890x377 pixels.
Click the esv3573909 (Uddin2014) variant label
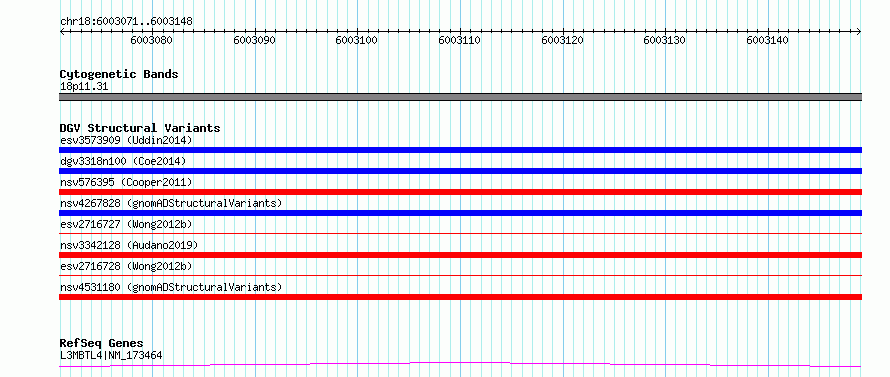pyautogui.click(x=126, y=140)
